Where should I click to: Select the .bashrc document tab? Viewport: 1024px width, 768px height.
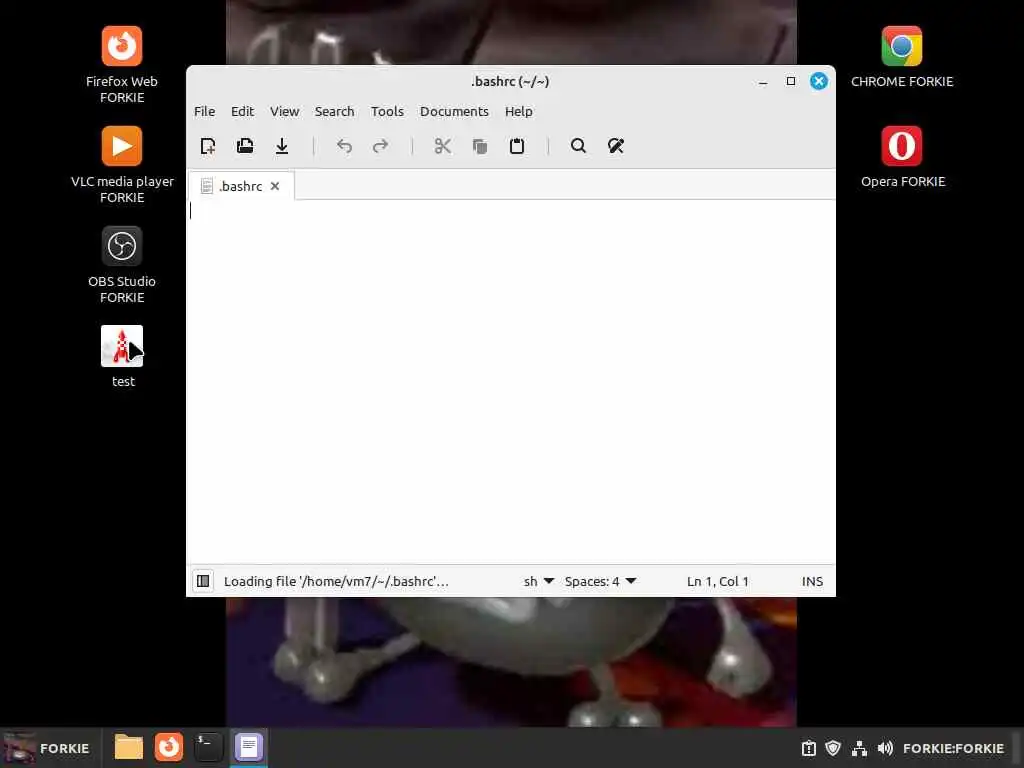240,186
